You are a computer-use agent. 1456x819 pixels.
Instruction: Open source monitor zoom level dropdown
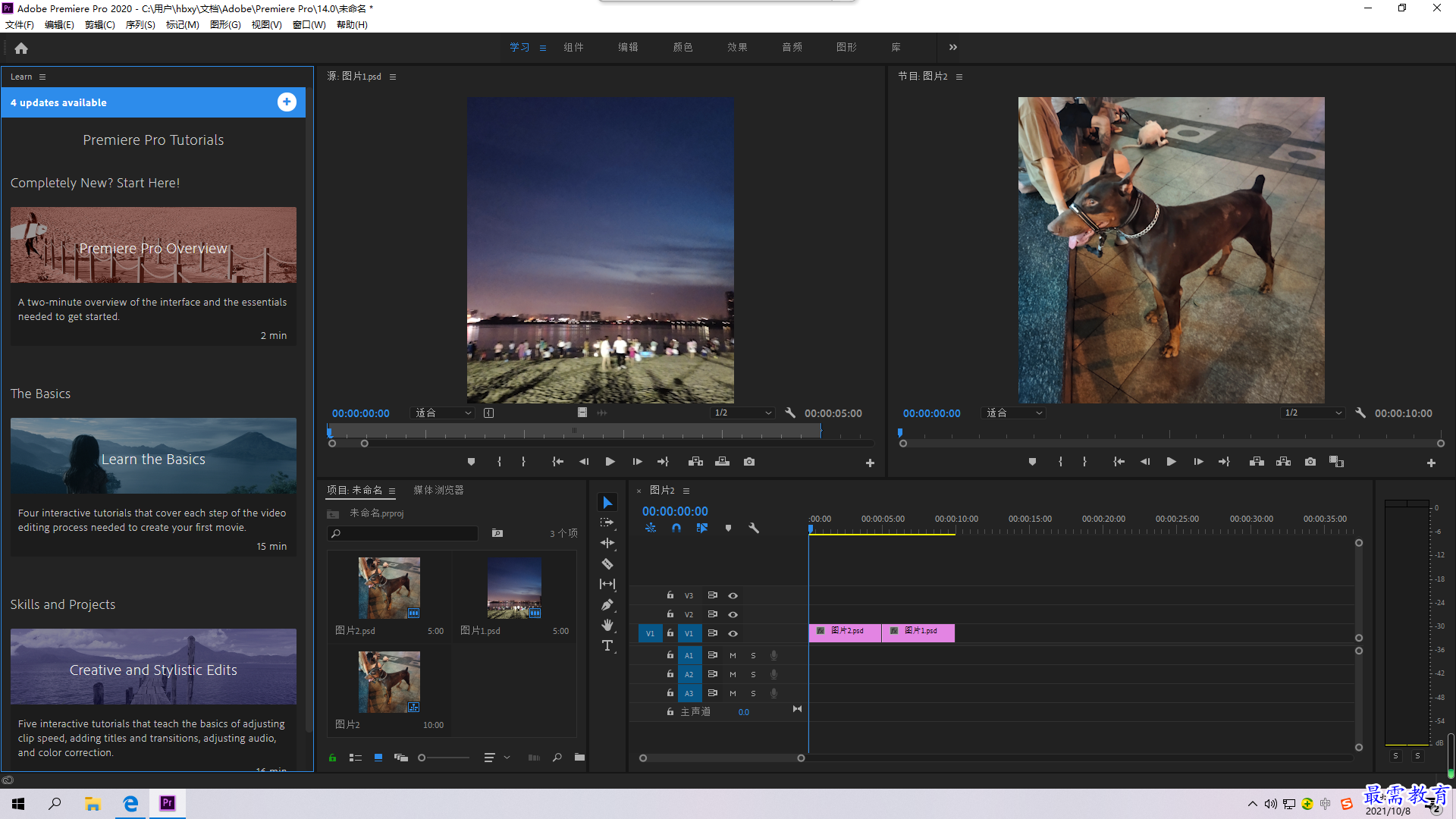[x=443, y=413]
